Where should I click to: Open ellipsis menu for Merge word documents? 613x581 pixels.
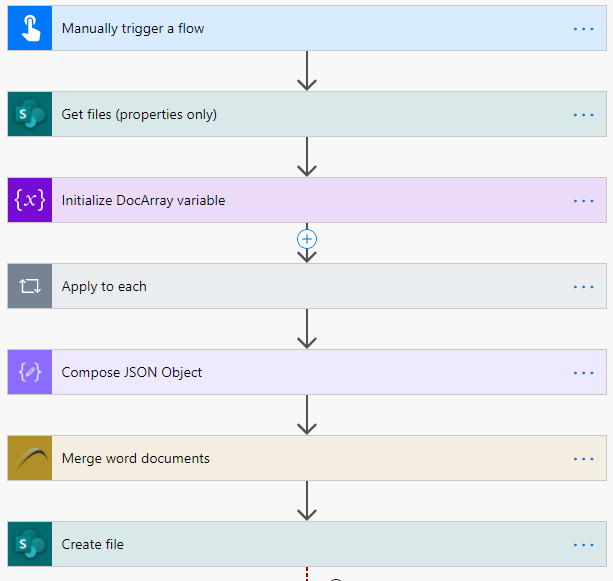[583, 459]
